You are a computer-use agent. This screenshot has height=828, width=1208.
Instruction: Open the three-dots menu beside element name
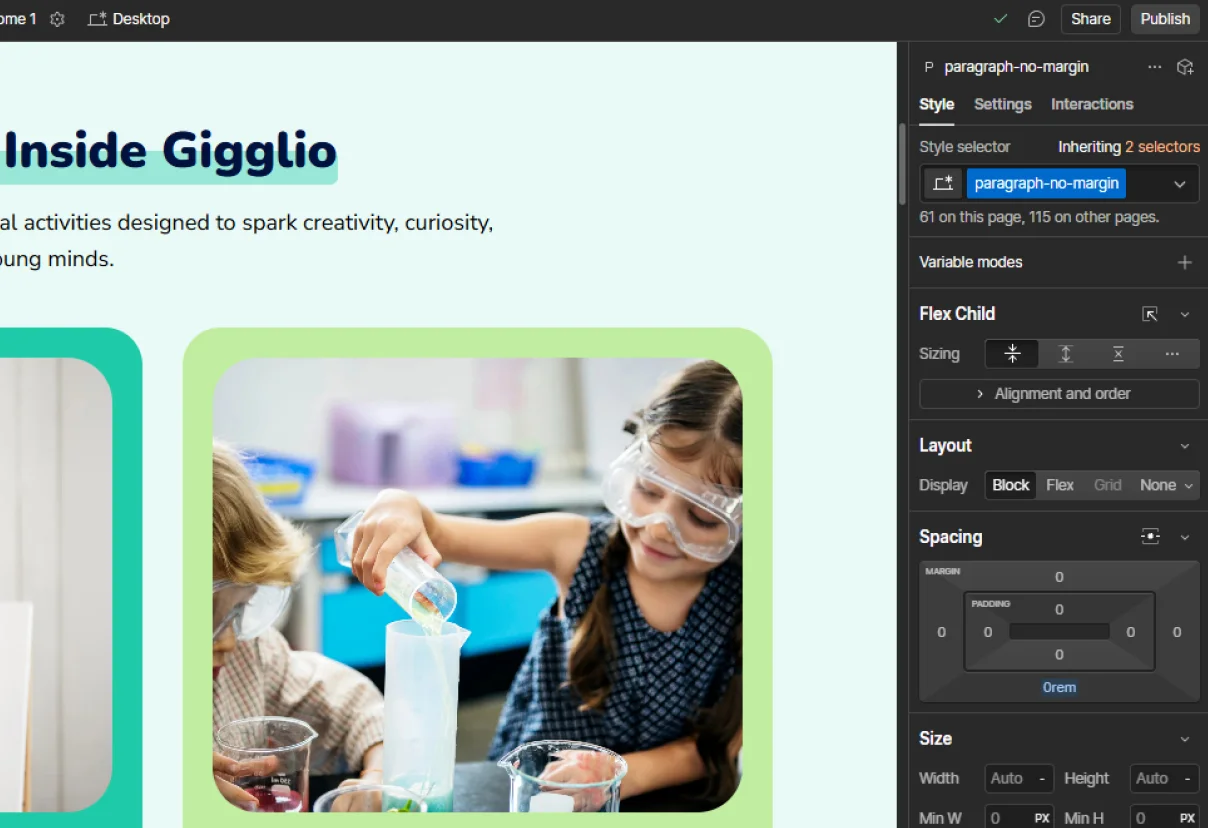point(1155,67)
